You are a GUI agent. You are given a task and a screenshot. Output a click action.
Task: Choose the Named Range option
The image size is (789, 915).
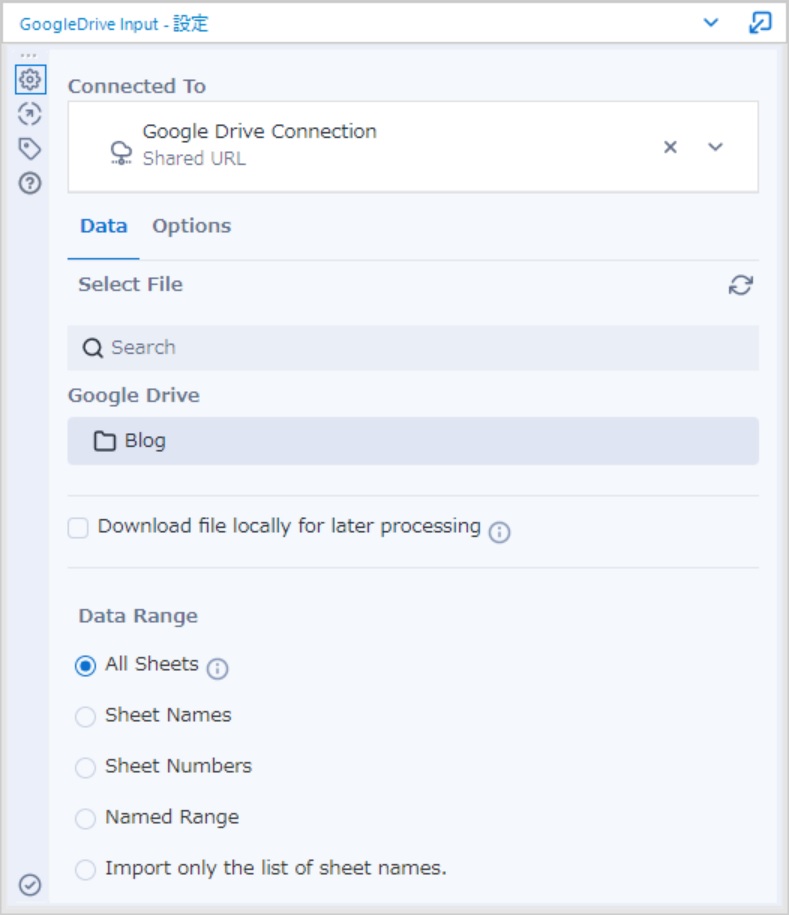coord(85,819)
